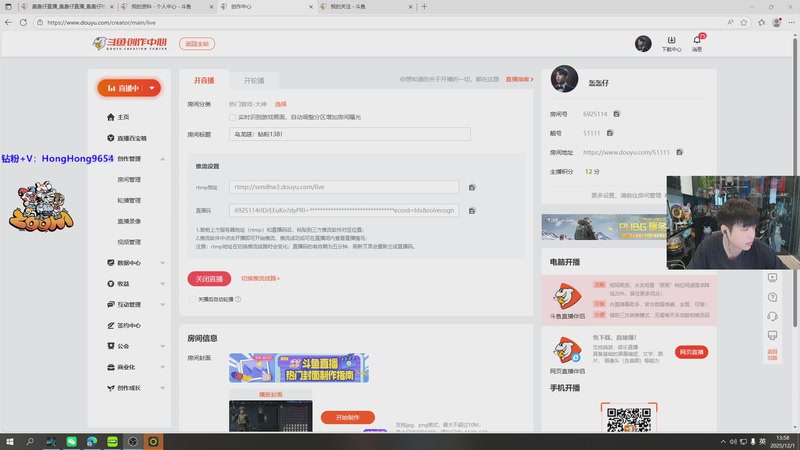800x450 pixels.
Task: Copy room number 6925114
Action: click(616, 114)
